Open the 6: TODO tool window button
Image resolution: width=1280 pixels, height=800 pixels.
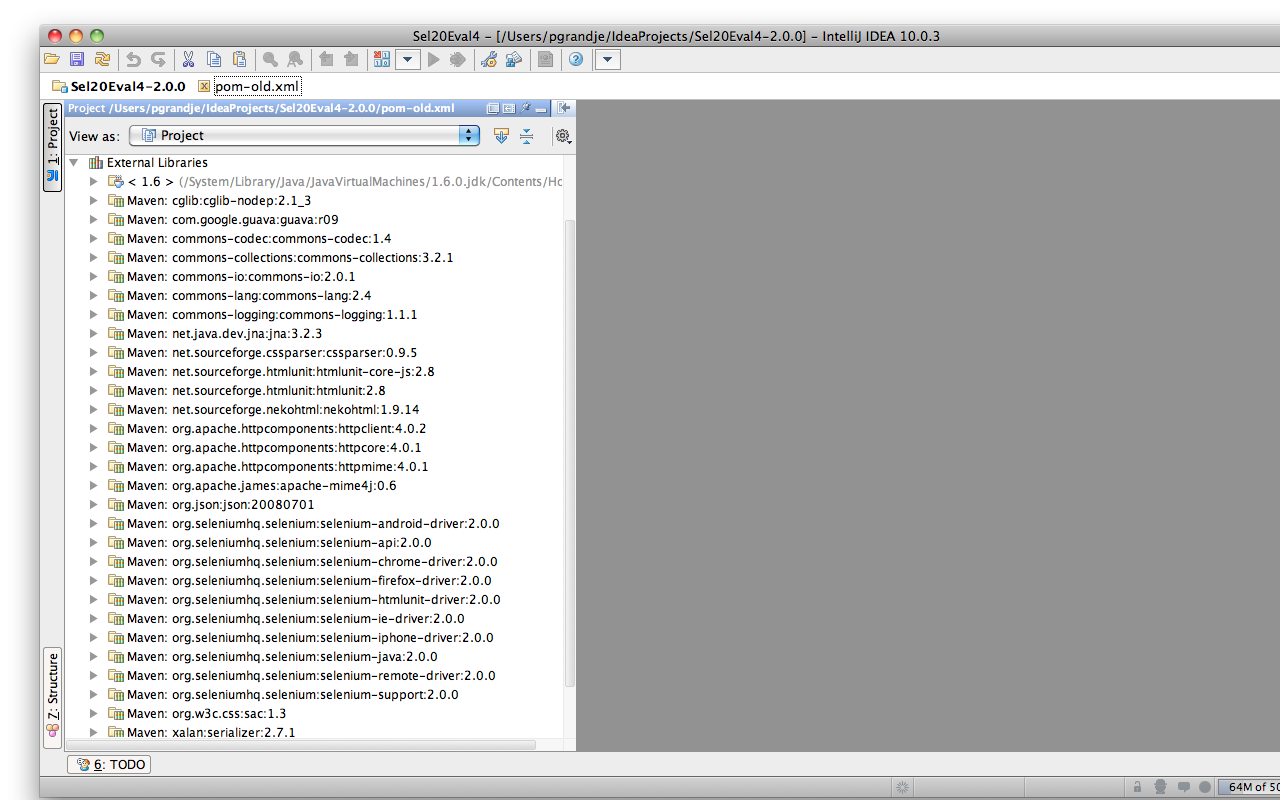click(x=109, y=764)
